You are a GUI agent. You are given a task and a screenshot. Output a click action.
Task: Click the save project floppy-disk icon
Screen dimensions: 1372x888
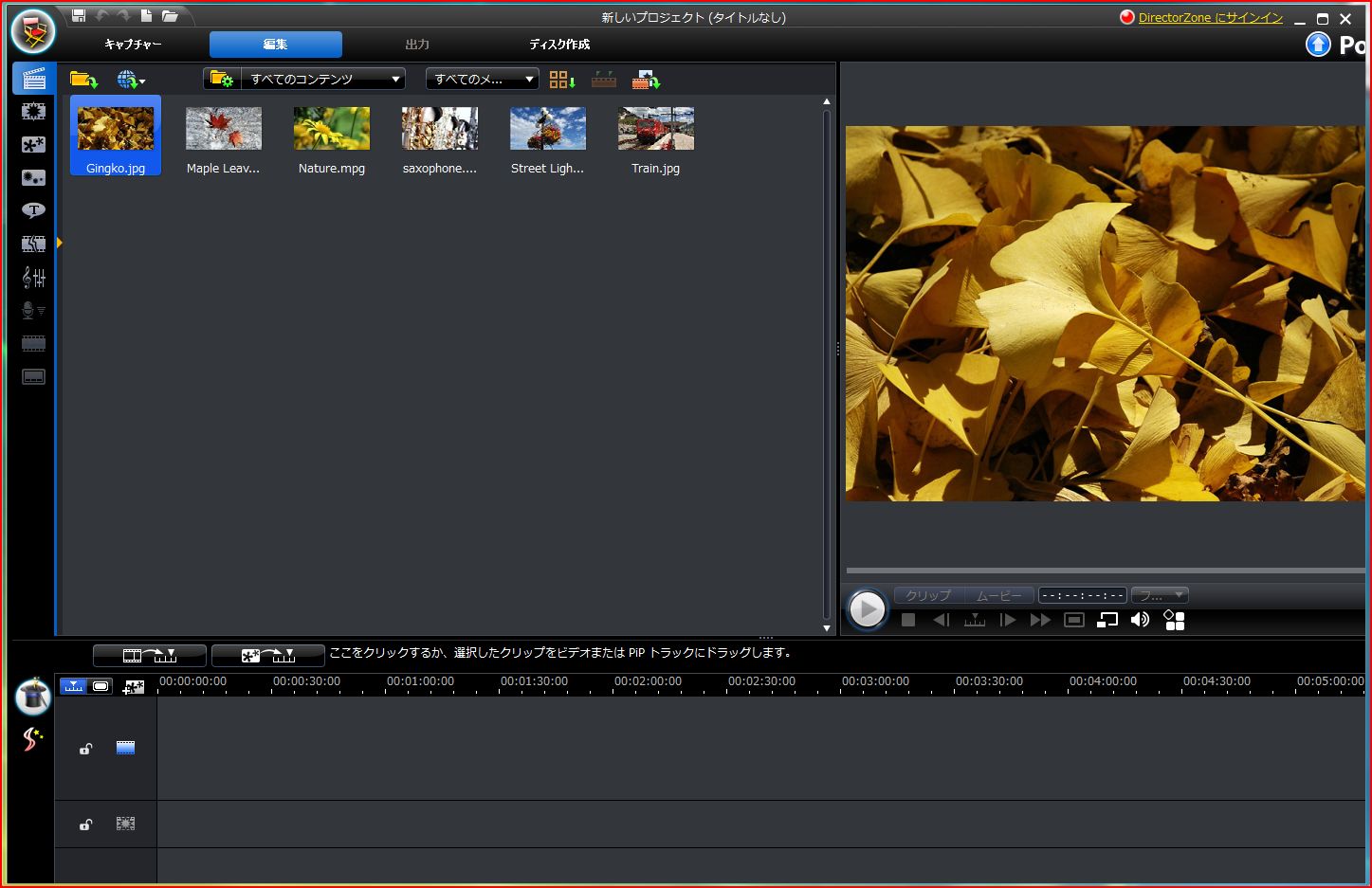(79, 16)
